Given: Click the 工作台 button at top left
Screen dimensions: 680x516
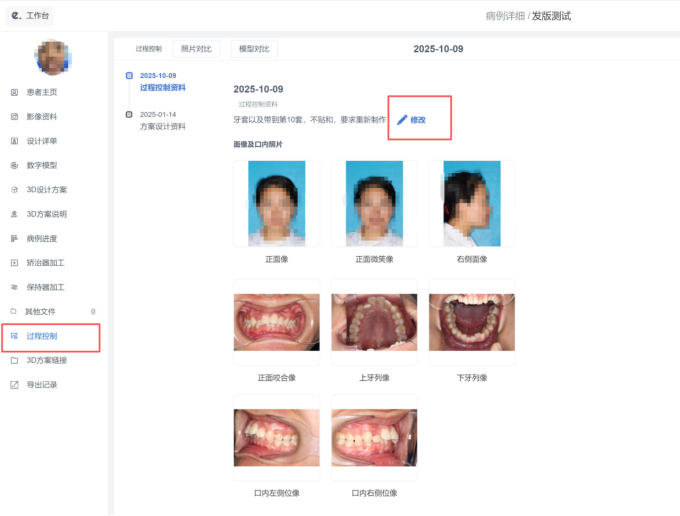Looking at the screenshot, I should (28, 16).
